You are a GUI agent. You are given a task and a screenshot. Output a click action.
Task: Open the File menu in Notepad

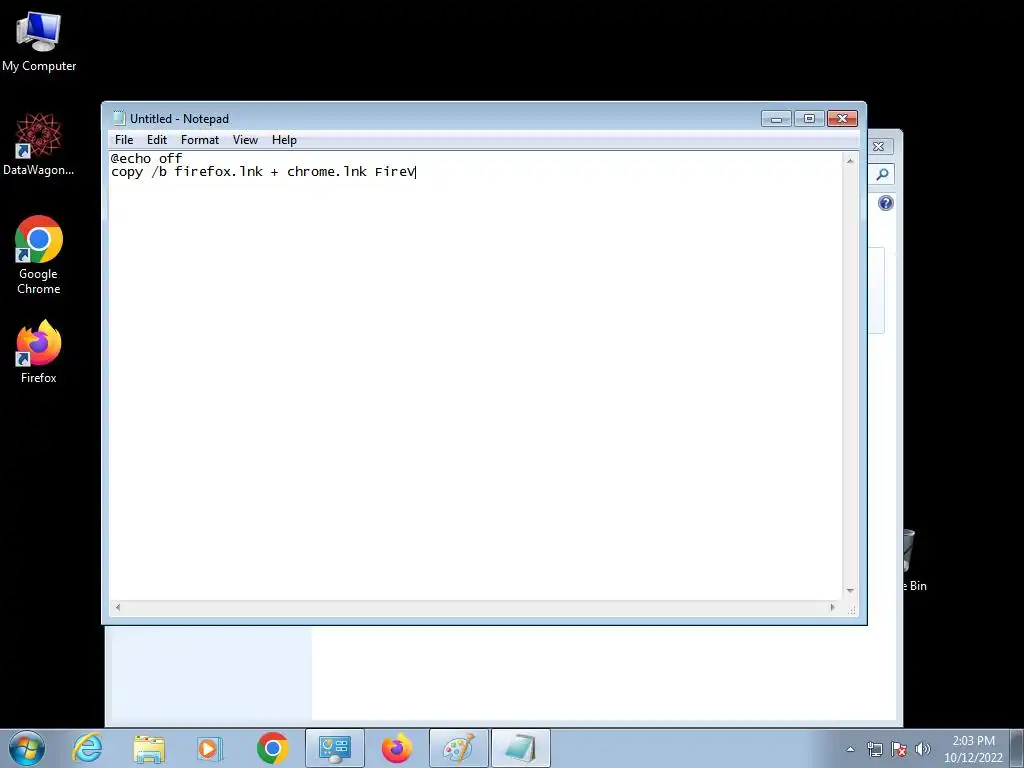click(x=124, y=140)
